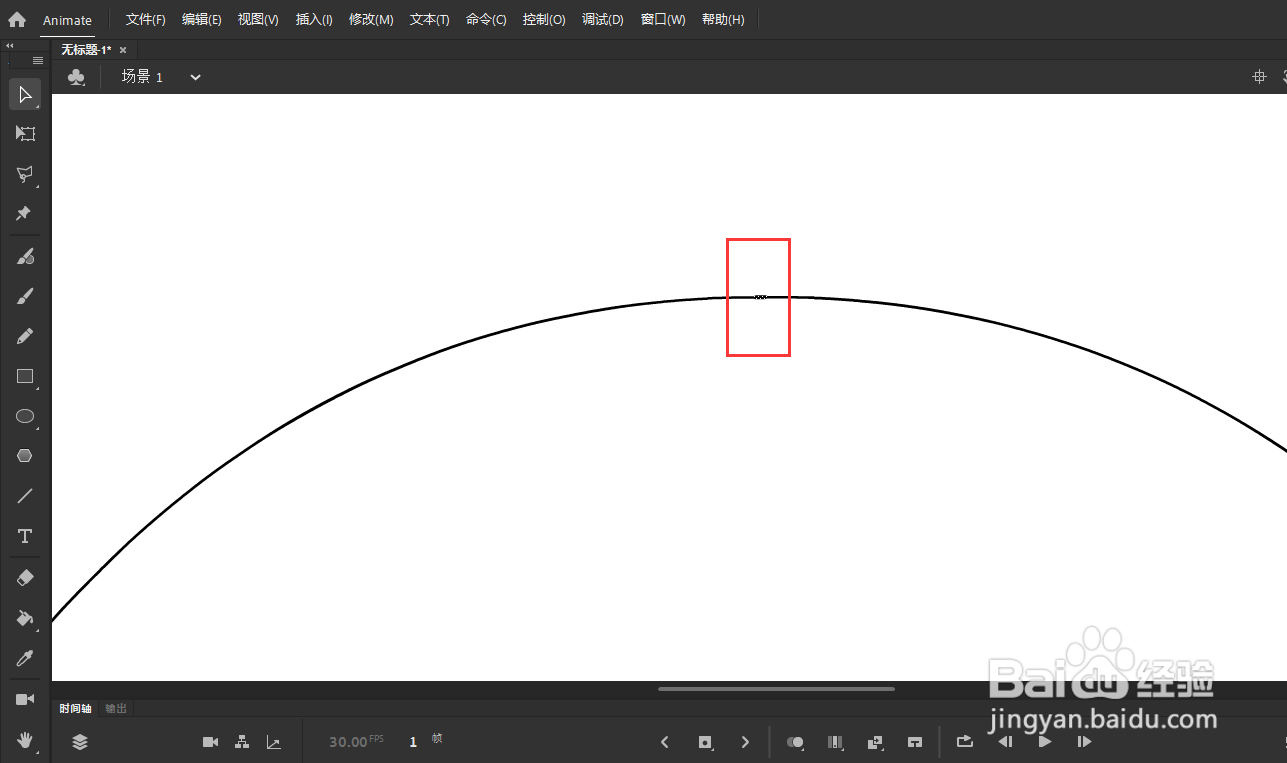This screenshot has width=1287, height=763.
Task: Click the insert keyframe icon
Action: pyautogui.click(x=705, y=742)
